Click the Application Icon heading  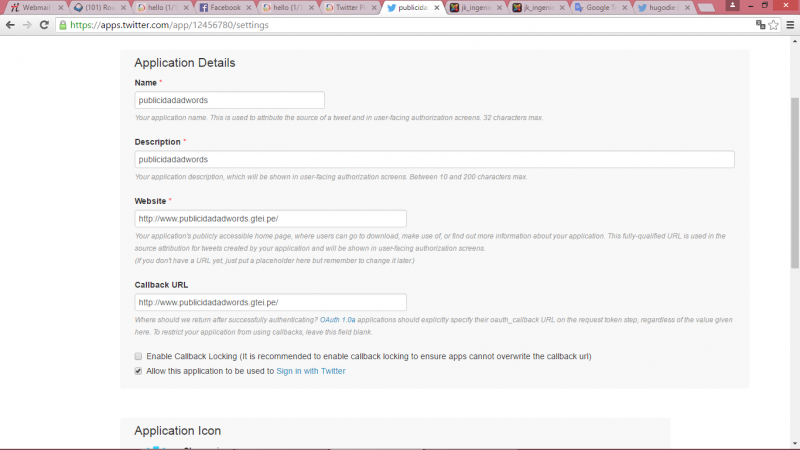(x=178, y=431)
